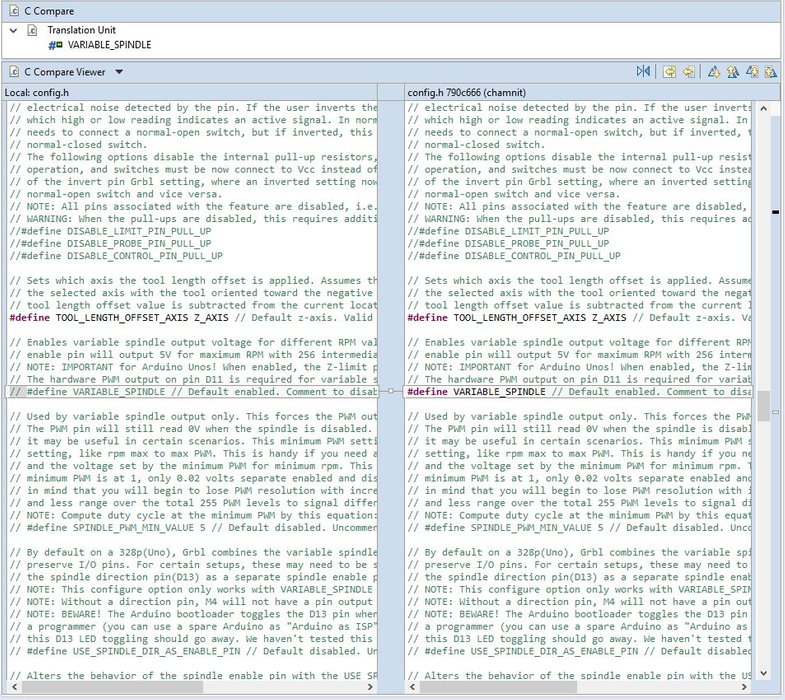Click the right pane vertical scrollbar thumb
This screenshot has height=700, width=785.
[763, 406]
